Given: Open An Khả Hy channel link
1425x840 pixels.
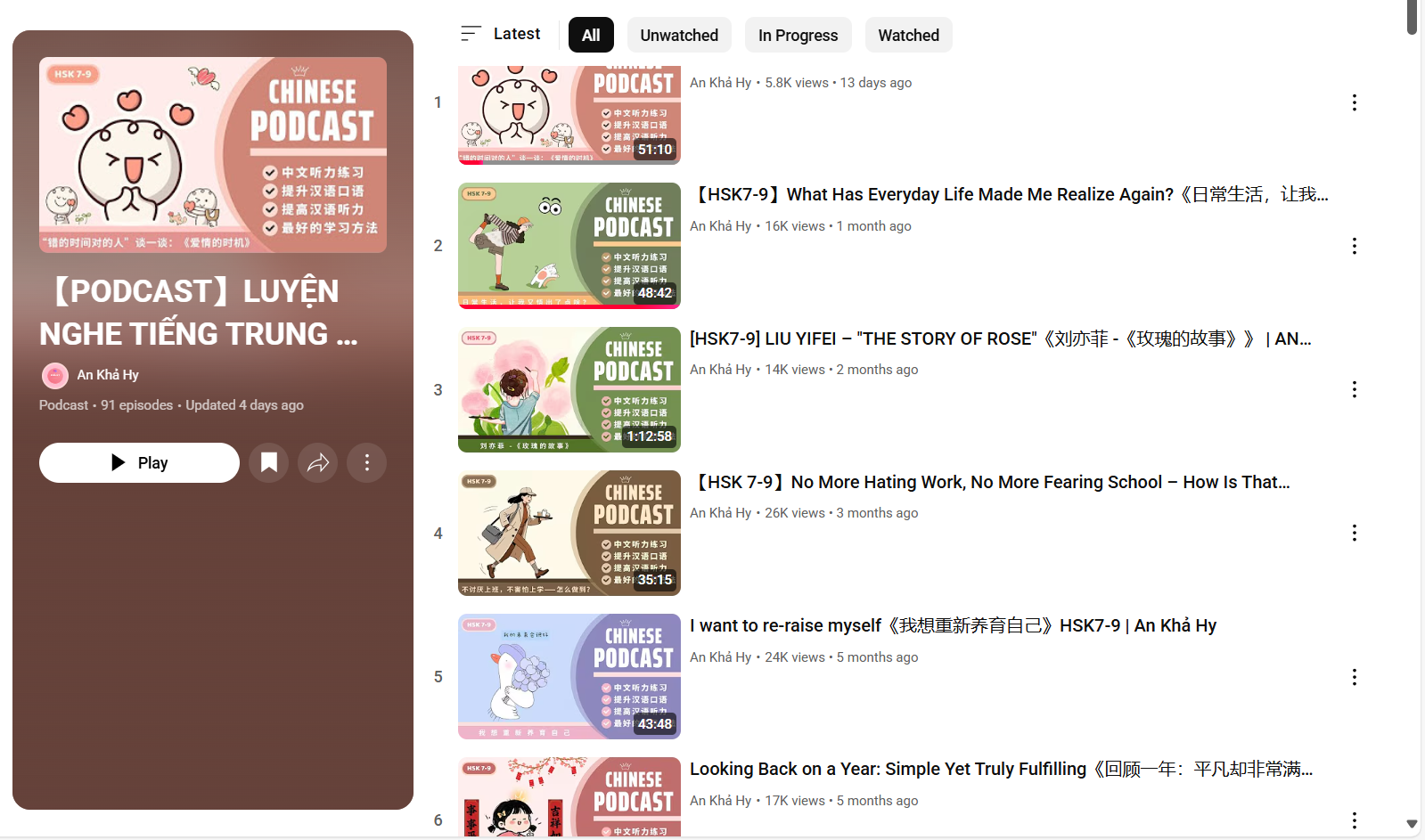Looking at the screenshot, I should click(108, 375).
